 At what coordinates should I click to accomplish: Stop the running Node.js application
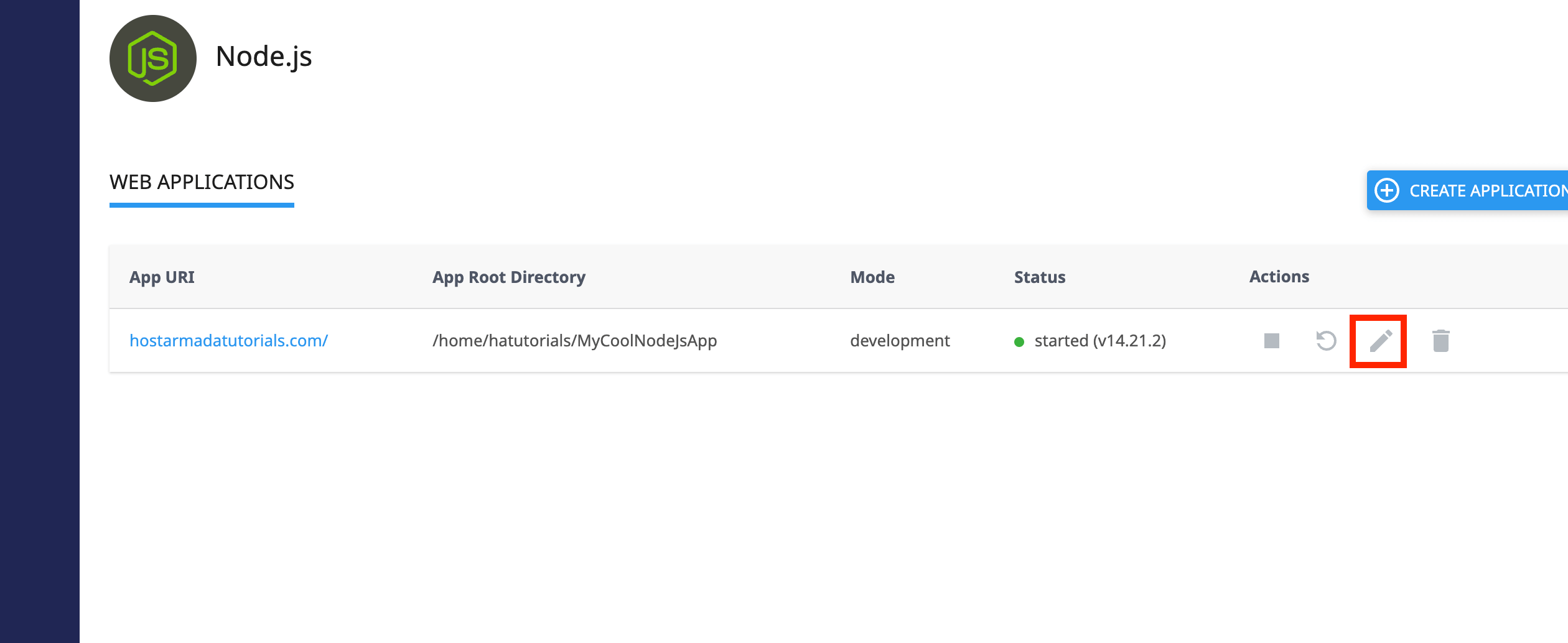pyautogui.click(x=1272, y=341)
